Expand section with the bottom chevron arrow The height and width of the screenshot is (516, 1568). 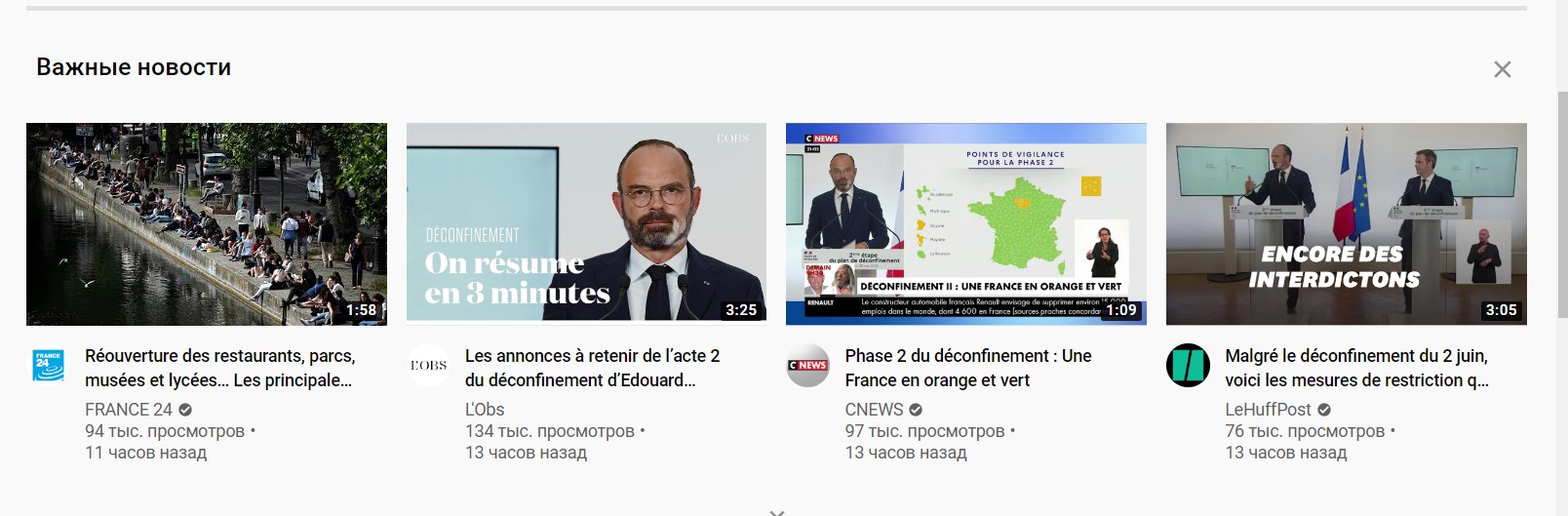click(x=776, y=511)
